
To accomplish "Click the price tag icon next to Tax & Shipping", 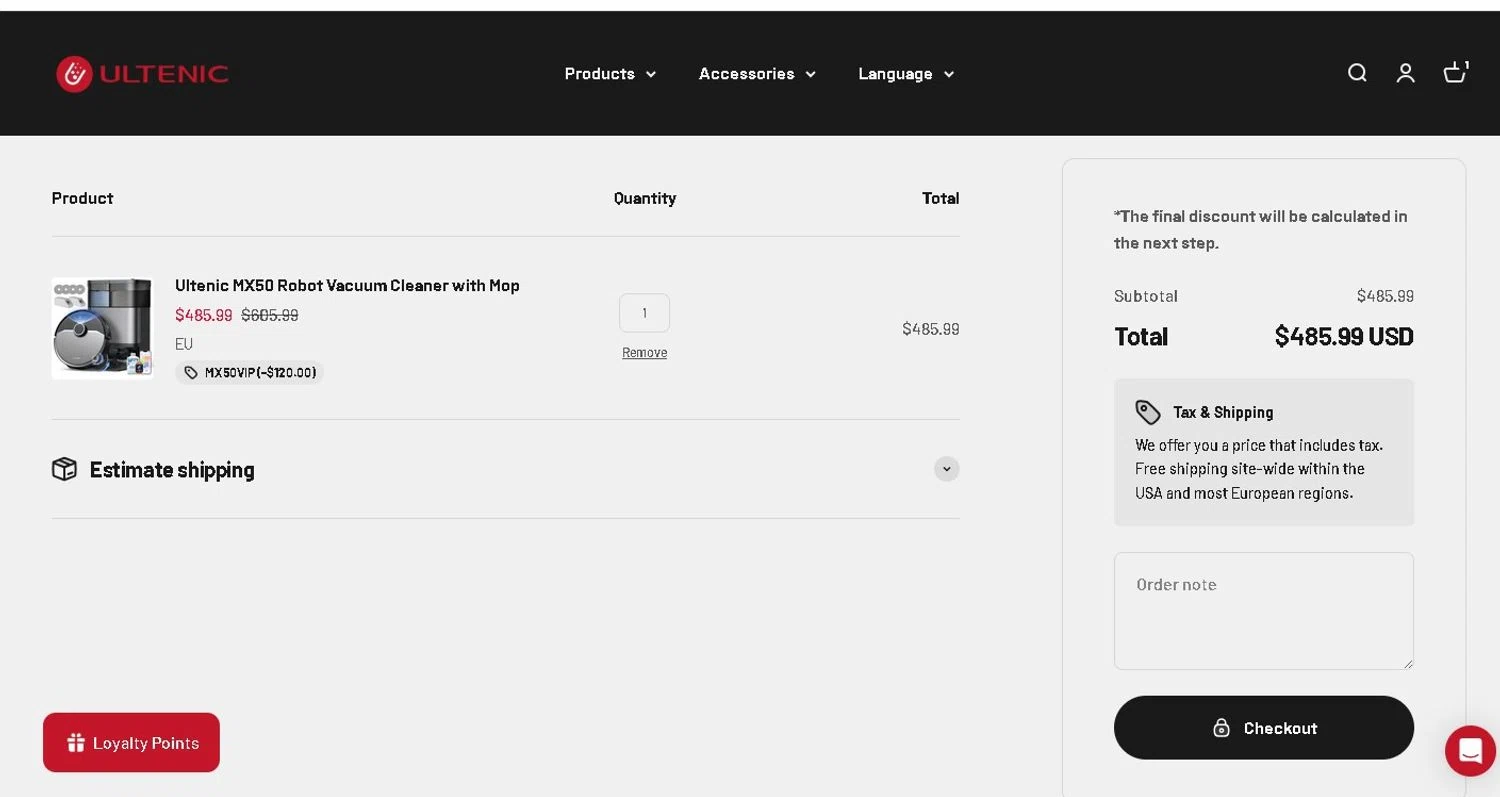I will pos(1148,412).
